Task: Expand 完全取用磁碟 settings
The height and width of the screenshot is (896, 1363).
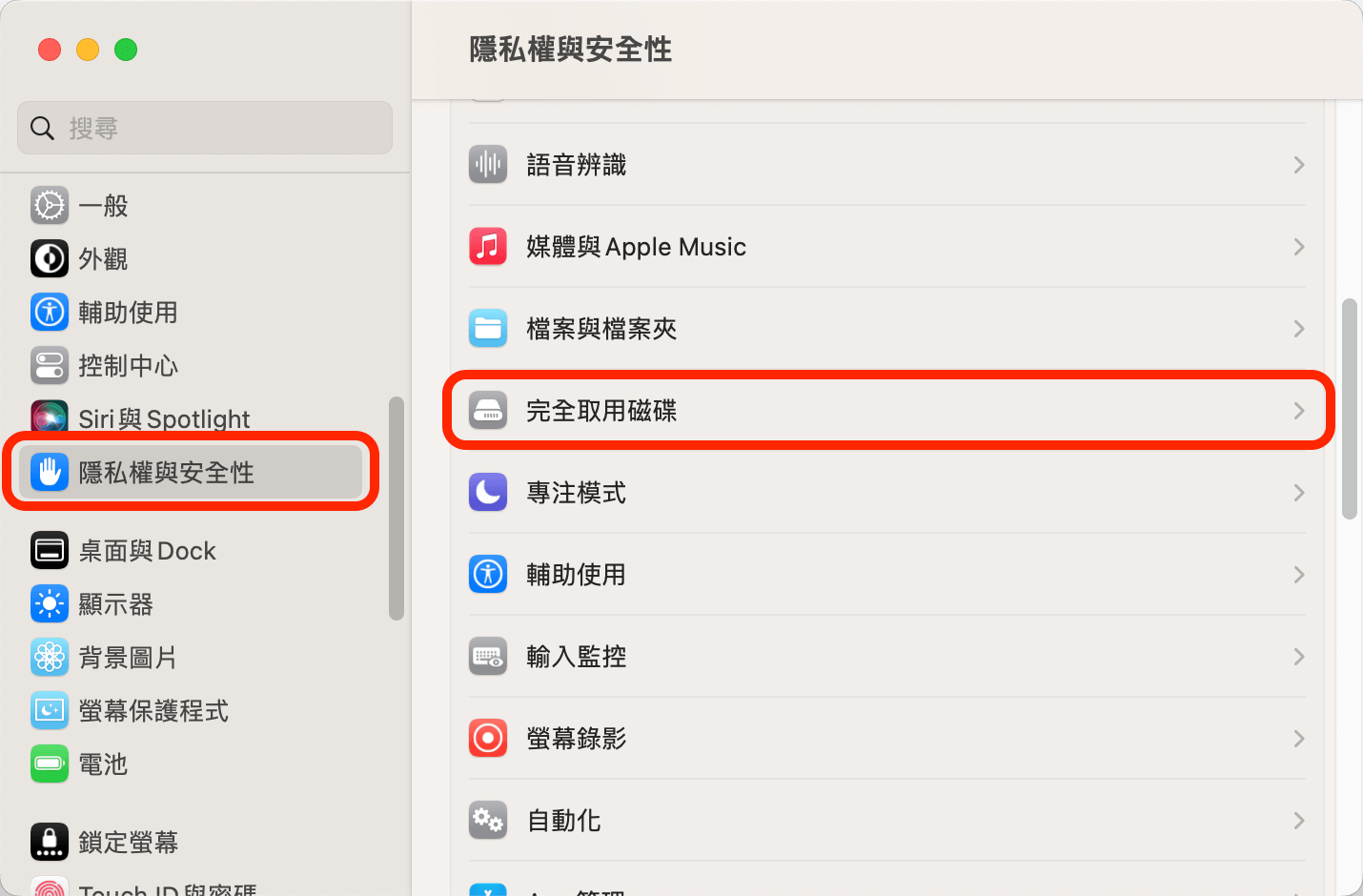Action: pyautogui.click(x=1298, y=410)
